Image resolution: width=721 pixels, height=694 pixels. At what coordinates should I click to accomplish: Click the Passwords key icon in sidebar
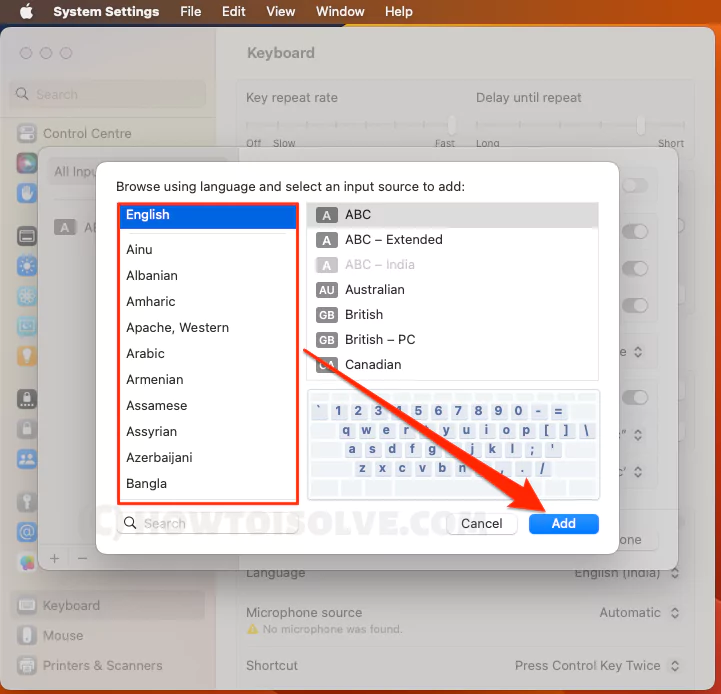27,502
